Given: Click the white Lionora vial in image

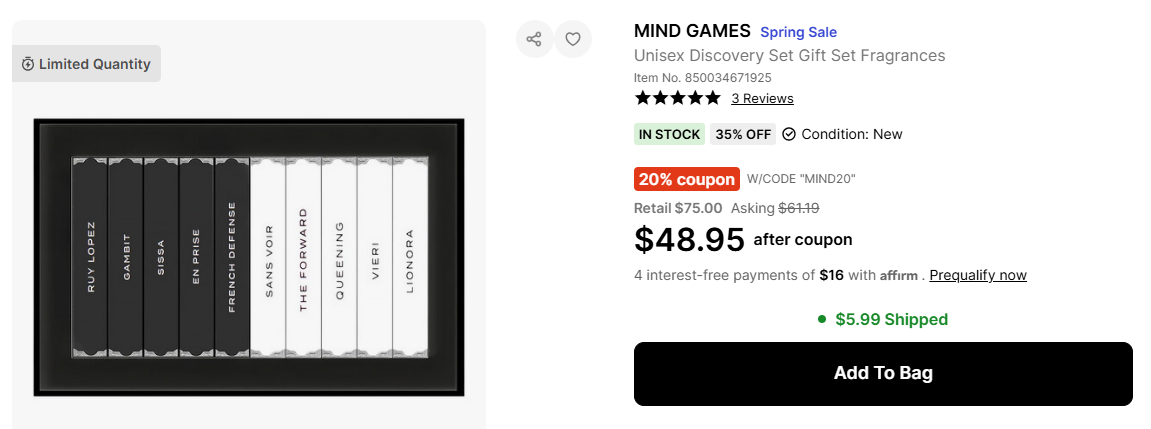Looking at the screenshot, I should (410, 257).
